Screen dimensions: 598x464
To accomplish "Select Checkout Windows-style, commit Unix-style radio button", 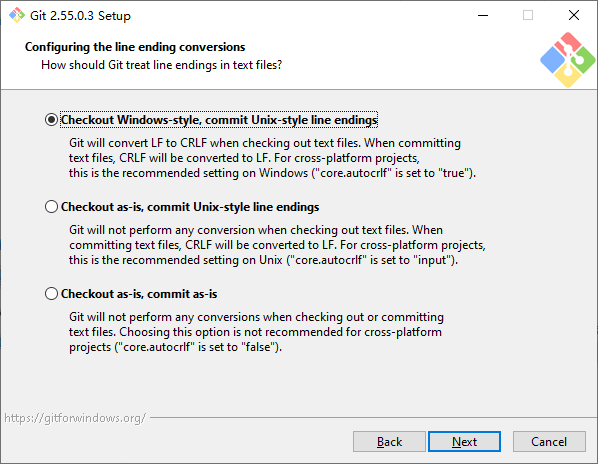I will (51, 120).
